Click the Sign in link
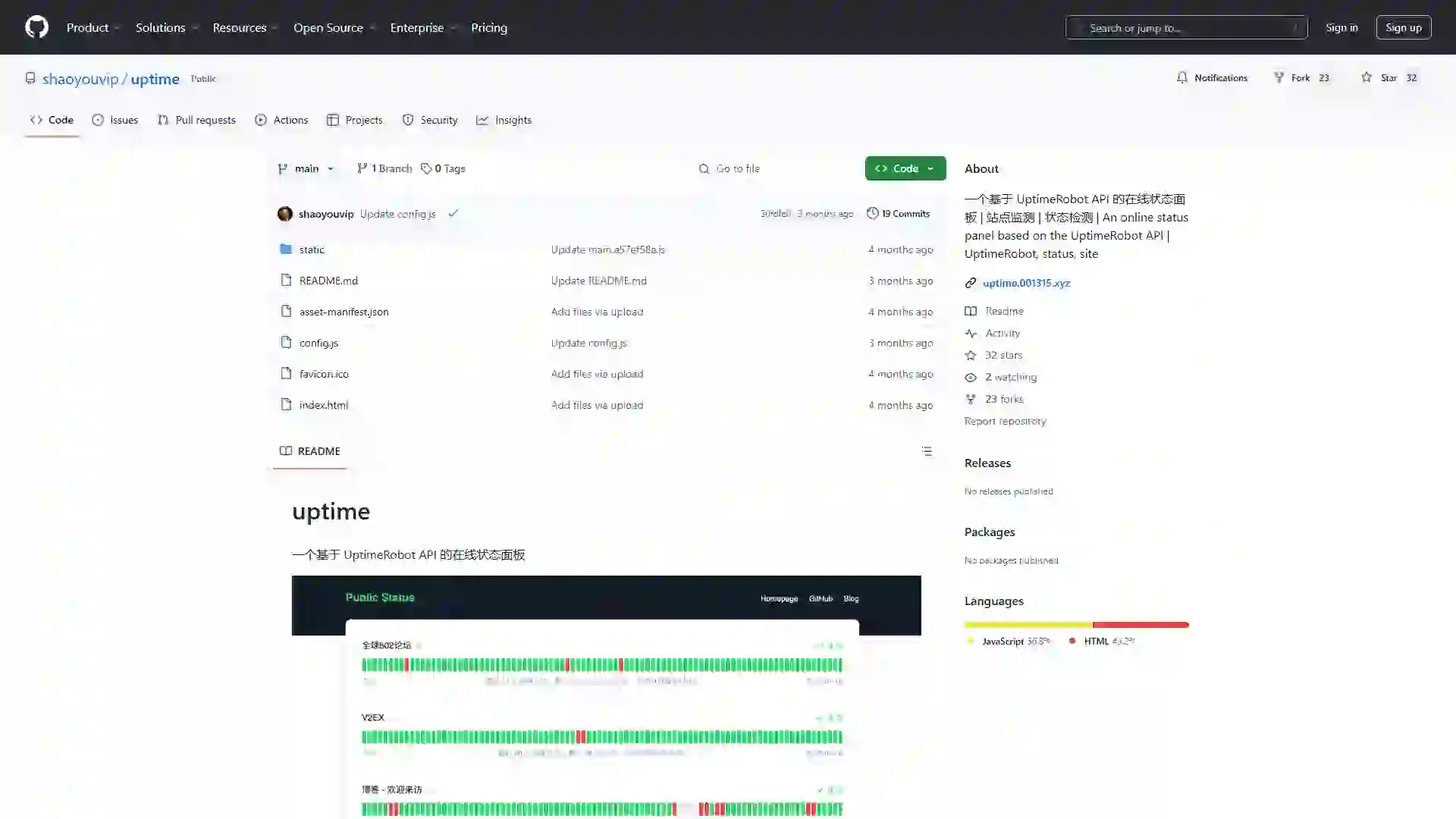This screenshot has width=1456, height=819. point(1341,27)
